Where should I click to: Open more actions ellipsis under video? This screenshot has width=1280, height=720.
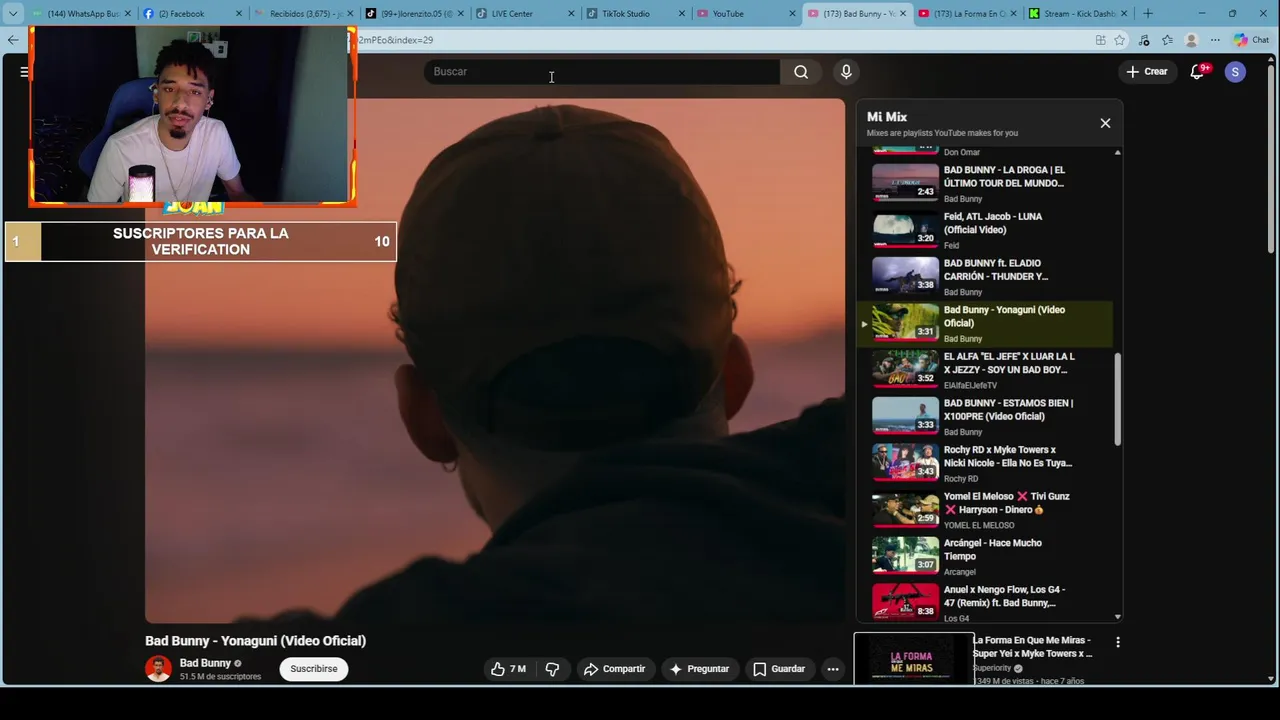832,669
